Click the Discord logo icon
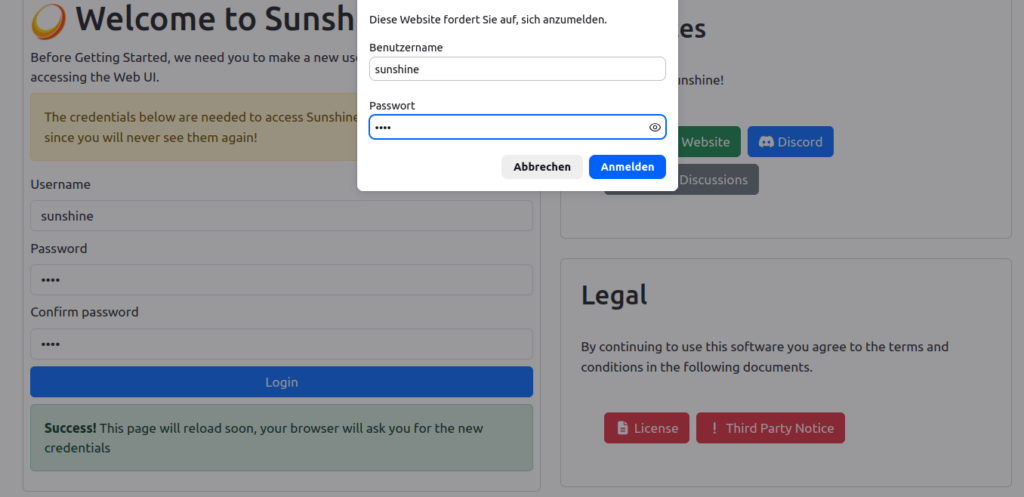The image size is (1024, 497). pyautogui.click(x=766, y=142)
